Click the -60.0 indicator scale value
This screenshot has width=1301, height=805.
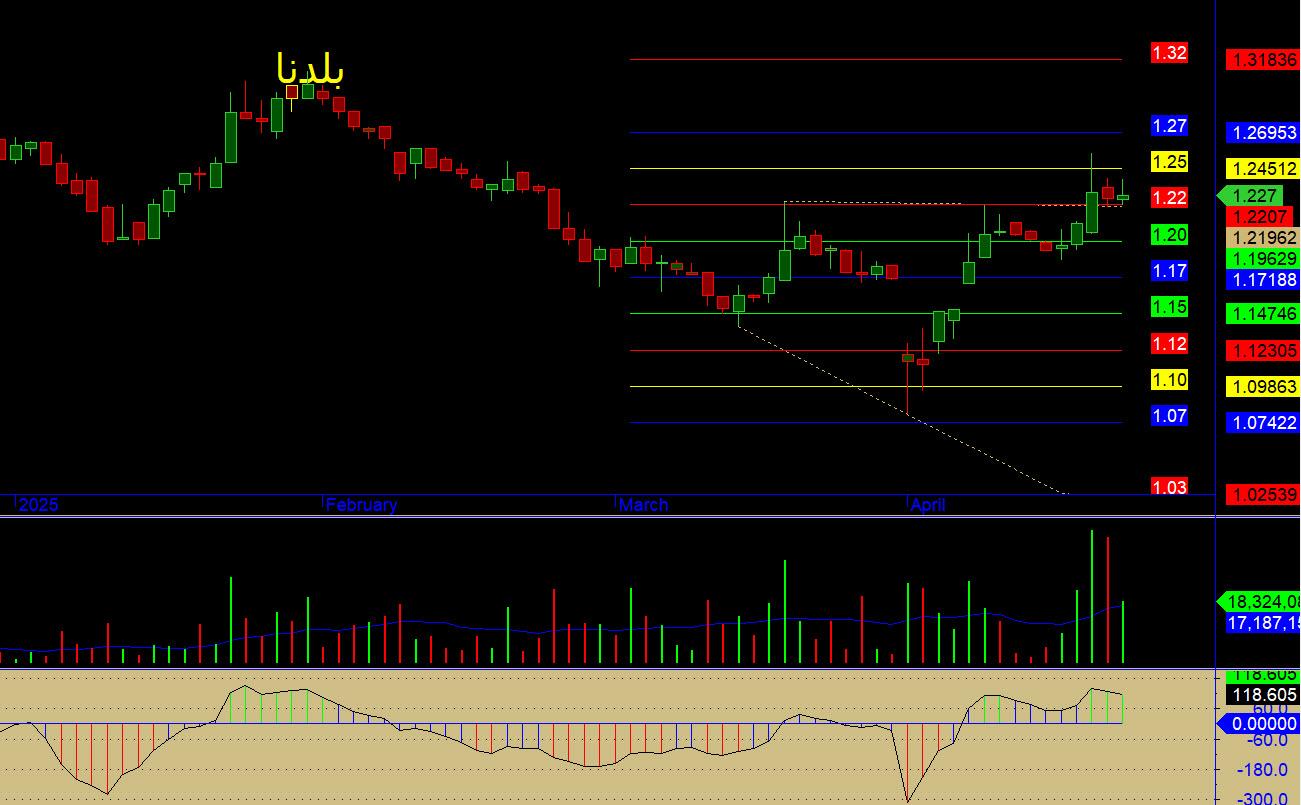(x=1265, y=740)
